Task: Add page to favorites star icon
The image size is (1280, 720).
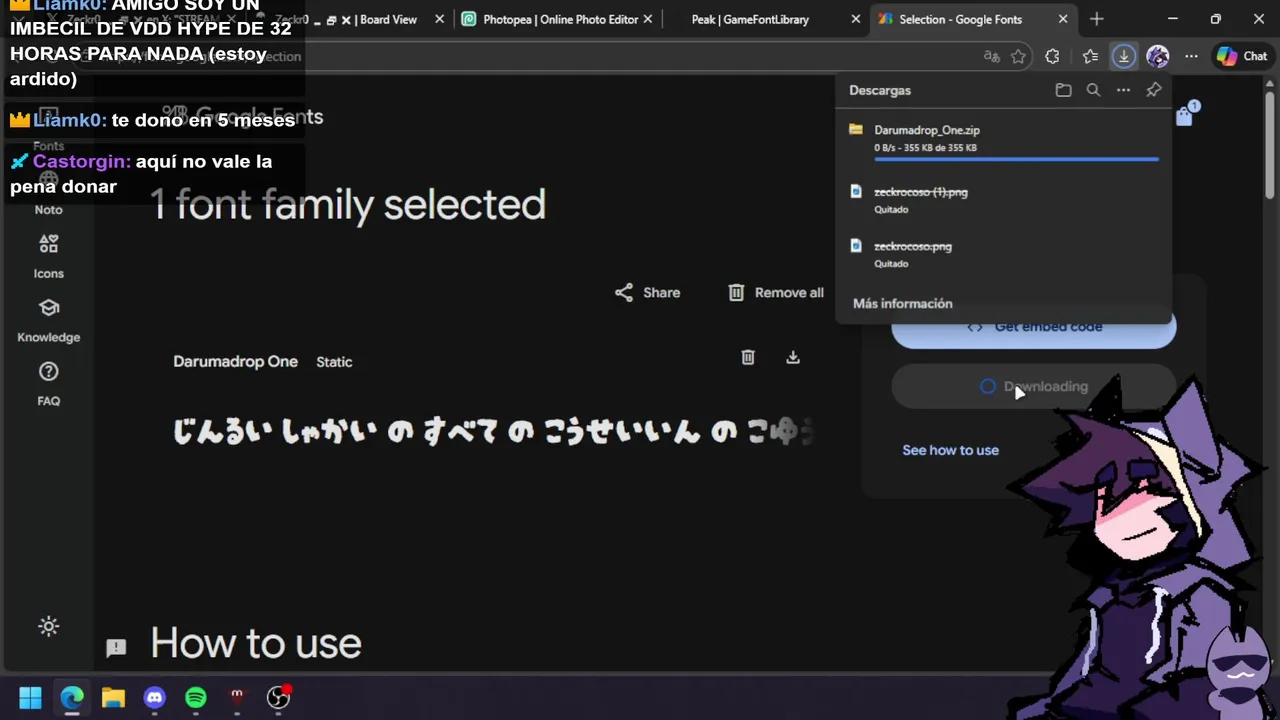Action: point(1018,56)
